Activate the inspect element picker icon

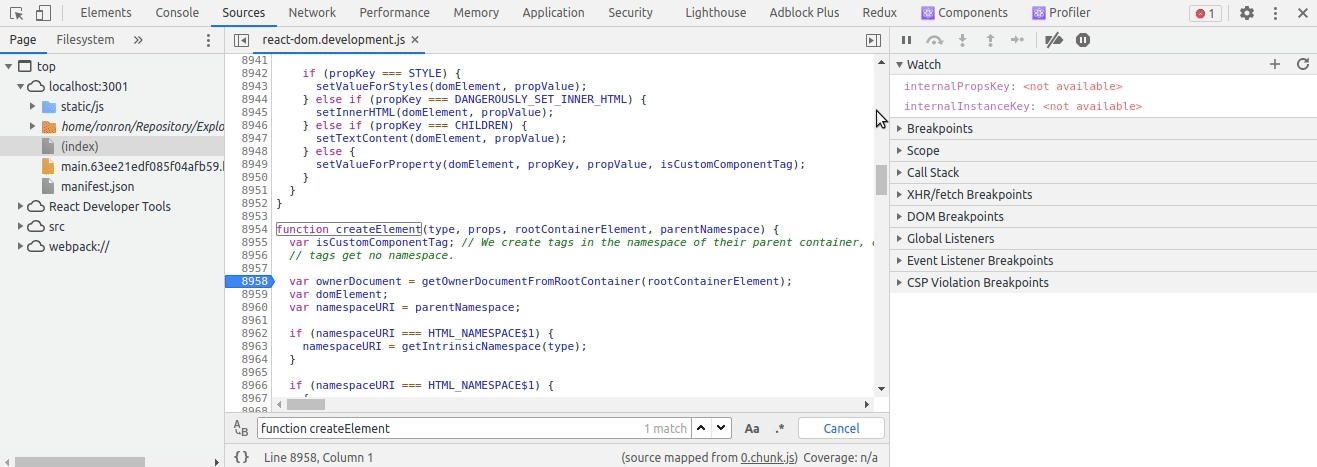[x=17, y=13]
